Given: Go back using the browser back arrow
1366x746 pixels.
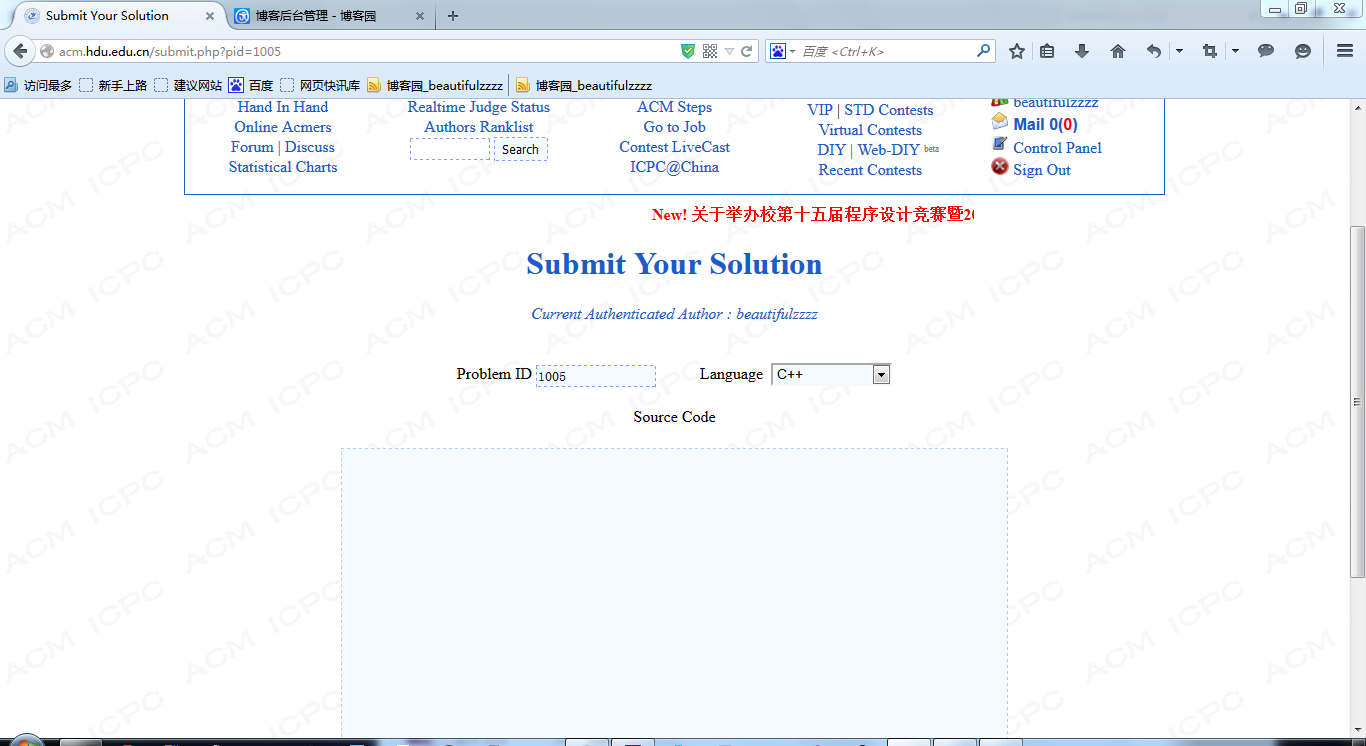Looking at the screenshot, I should click(x=19, y=51).
